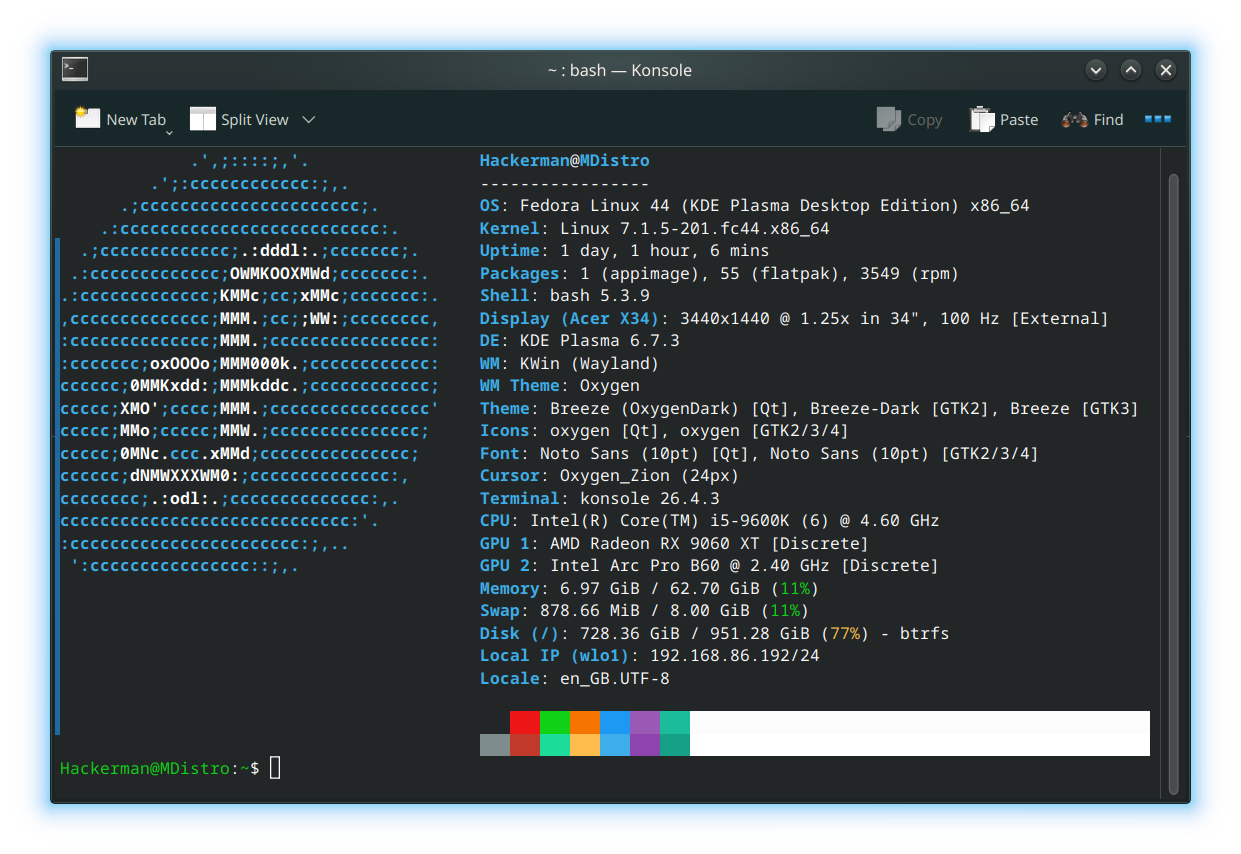Minimize the Konsole window

coord(1096,70)
